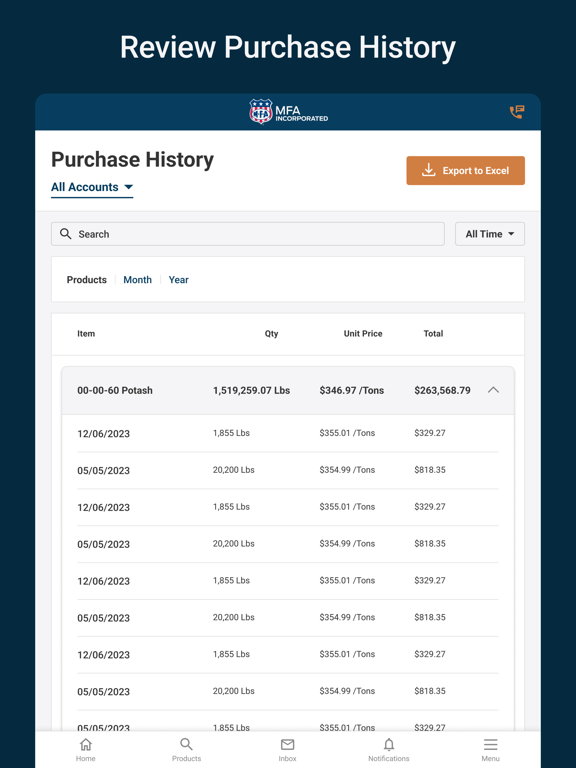
Task: Open the Products search icon in bottom bar
Action: pos(186,744)
